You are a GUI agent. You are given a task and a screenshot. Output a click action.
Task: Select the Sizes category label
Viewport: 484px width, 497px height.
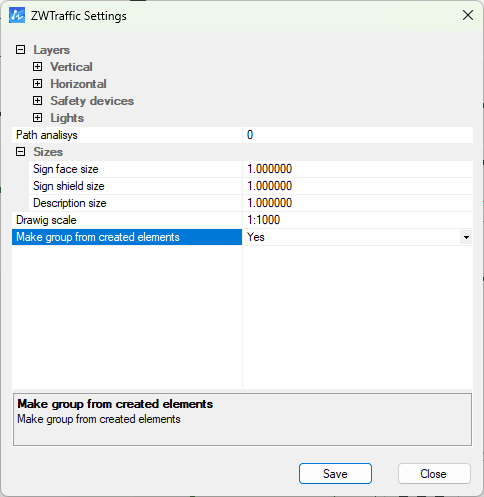(x=48, y=152)
